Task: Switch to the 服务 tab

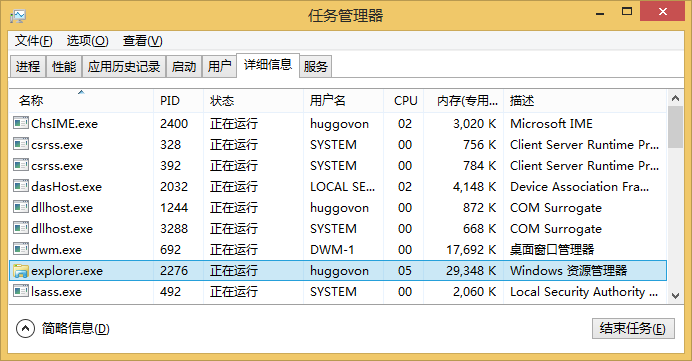Action: [316, 67]
